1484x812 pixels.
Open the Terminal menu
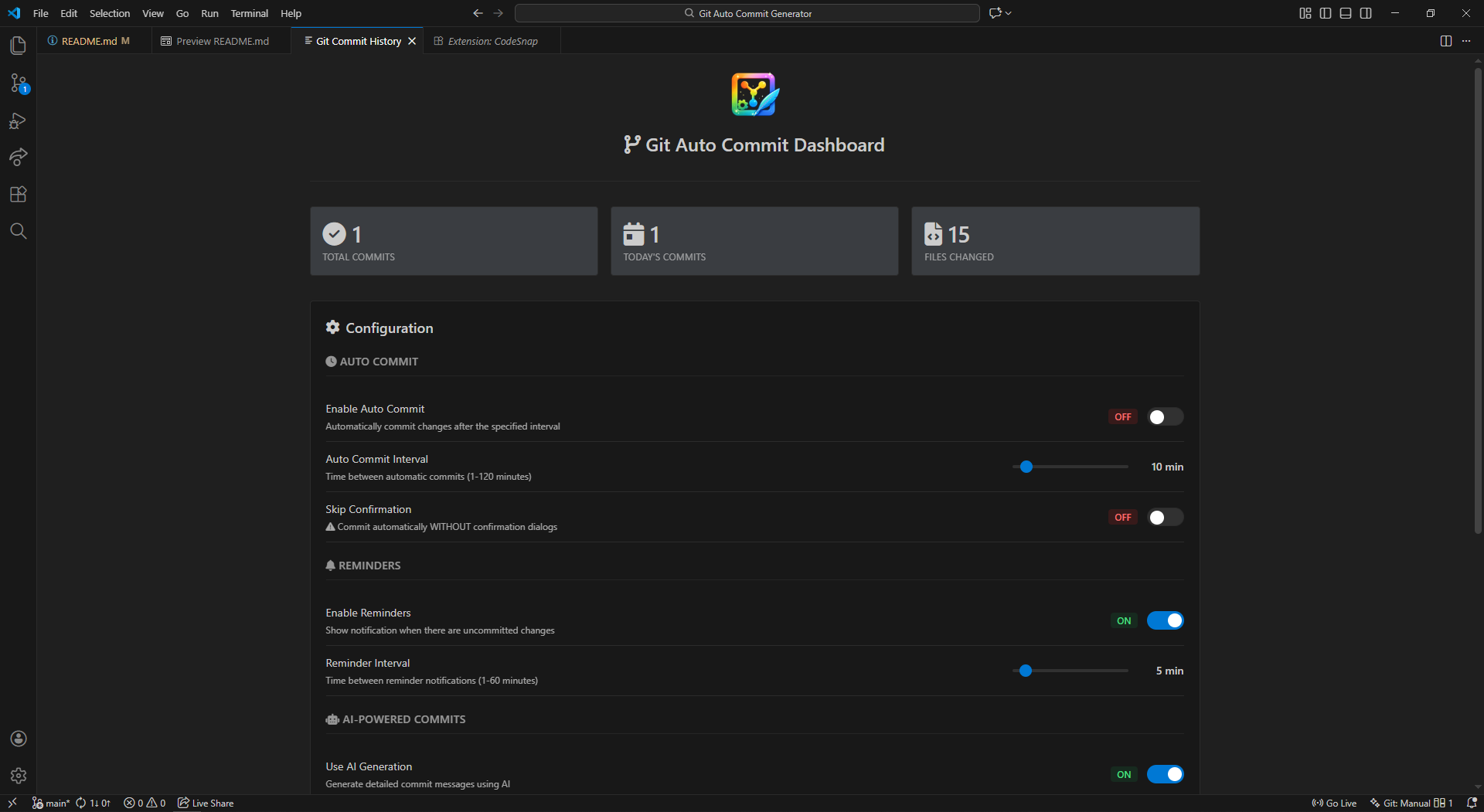[249, 13]
